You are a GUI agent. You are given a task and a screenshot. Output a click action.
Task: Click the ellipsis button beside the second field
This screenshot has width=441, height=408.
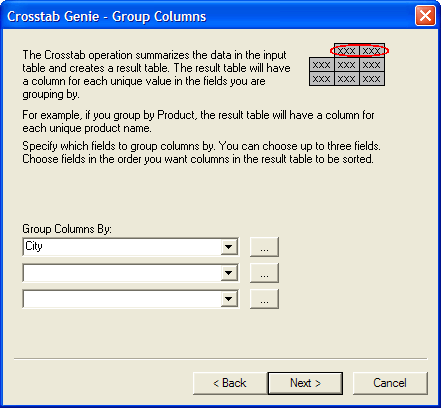coord(264,273)
